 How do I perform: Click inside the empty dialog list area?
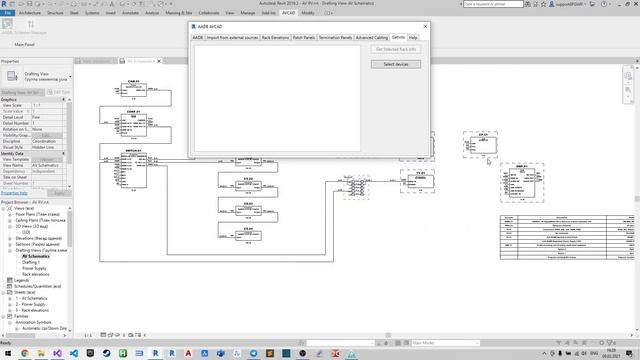click(278, 98)
